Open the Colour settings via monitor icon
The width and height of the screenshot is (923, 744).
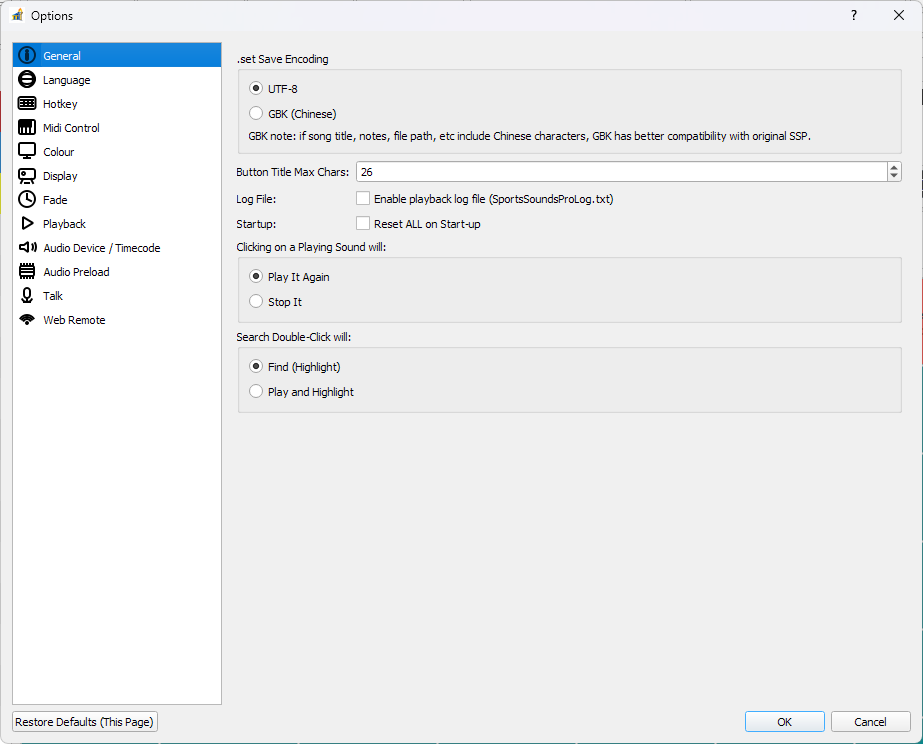[28, 151]
